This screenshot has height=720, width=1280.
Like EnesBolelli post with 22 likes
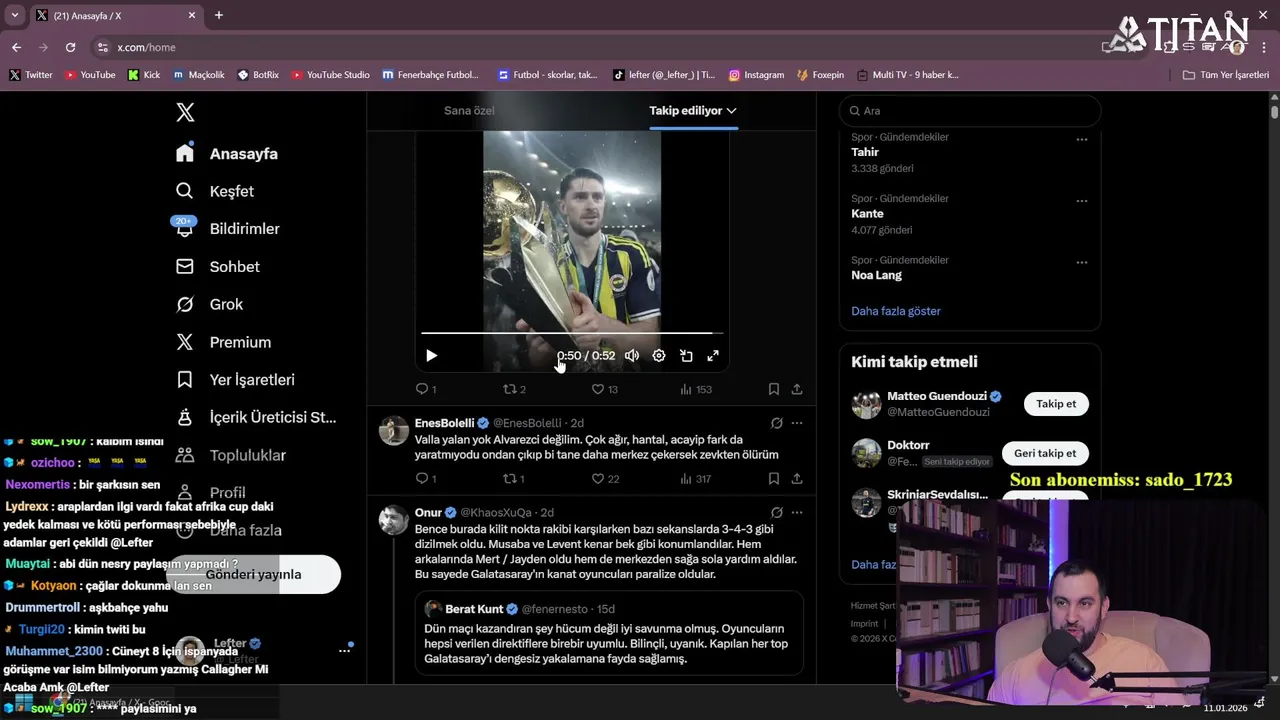(604, 479)
